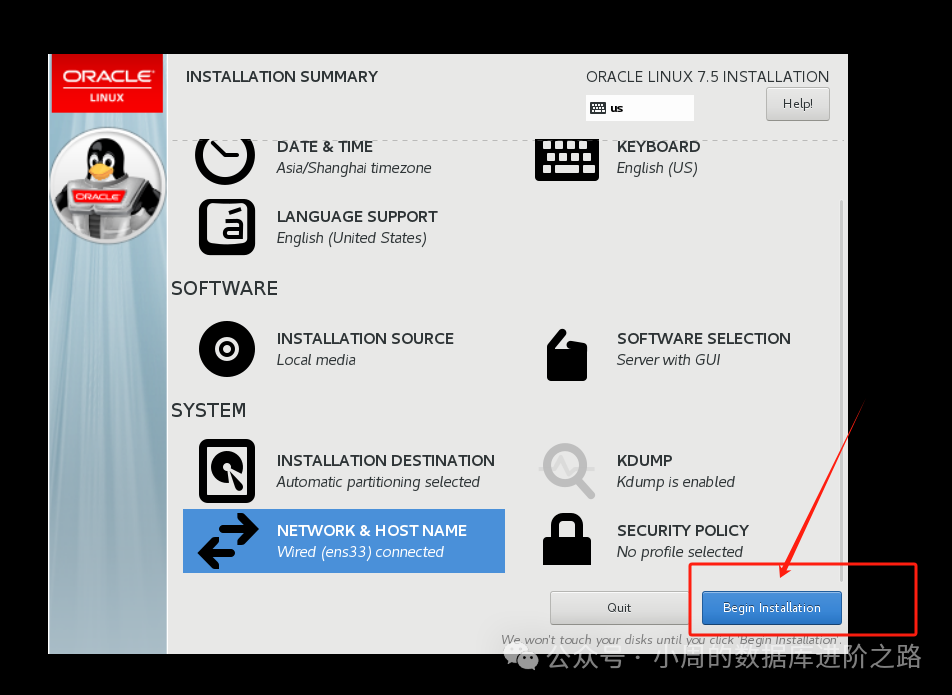
Task: Open KDUMP label
Action: (x=645, y=461)
